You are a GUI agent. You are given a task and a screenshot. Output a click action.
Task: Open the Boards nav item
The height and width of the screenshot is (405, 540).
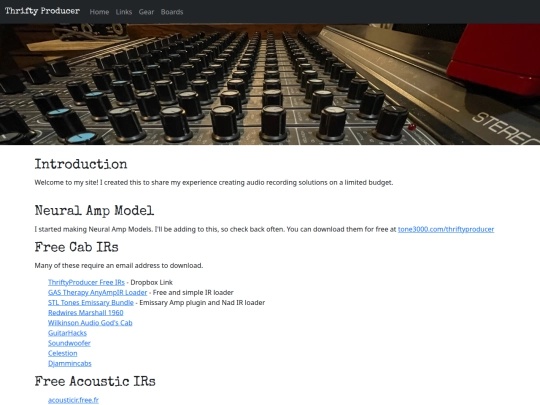coord(172,12)
